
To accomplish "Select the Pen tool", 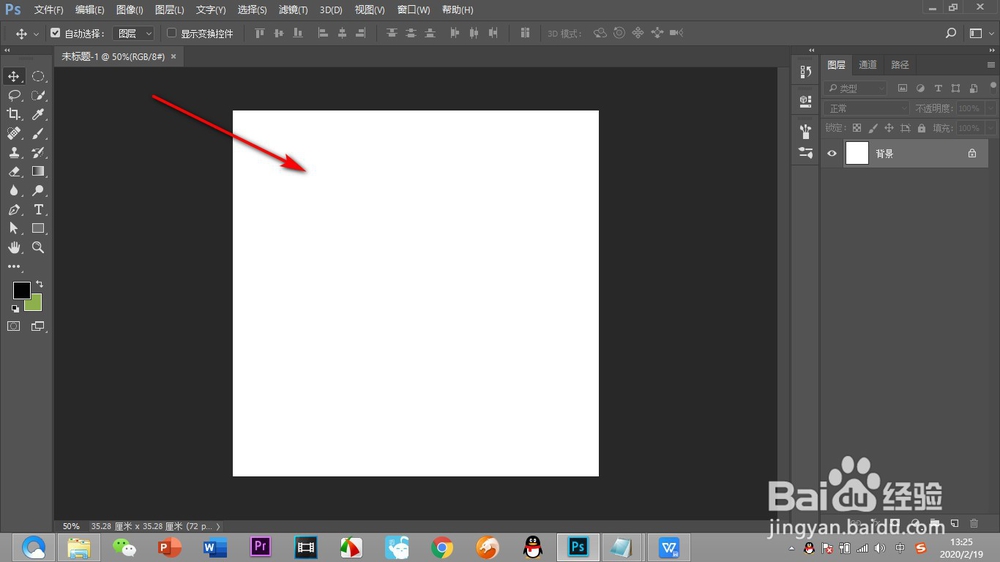I will pos(13,209).
